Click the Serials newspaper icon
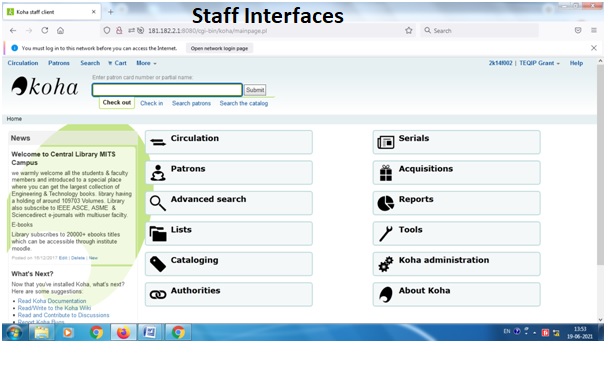The image size is (615, 375). point(386,142)
